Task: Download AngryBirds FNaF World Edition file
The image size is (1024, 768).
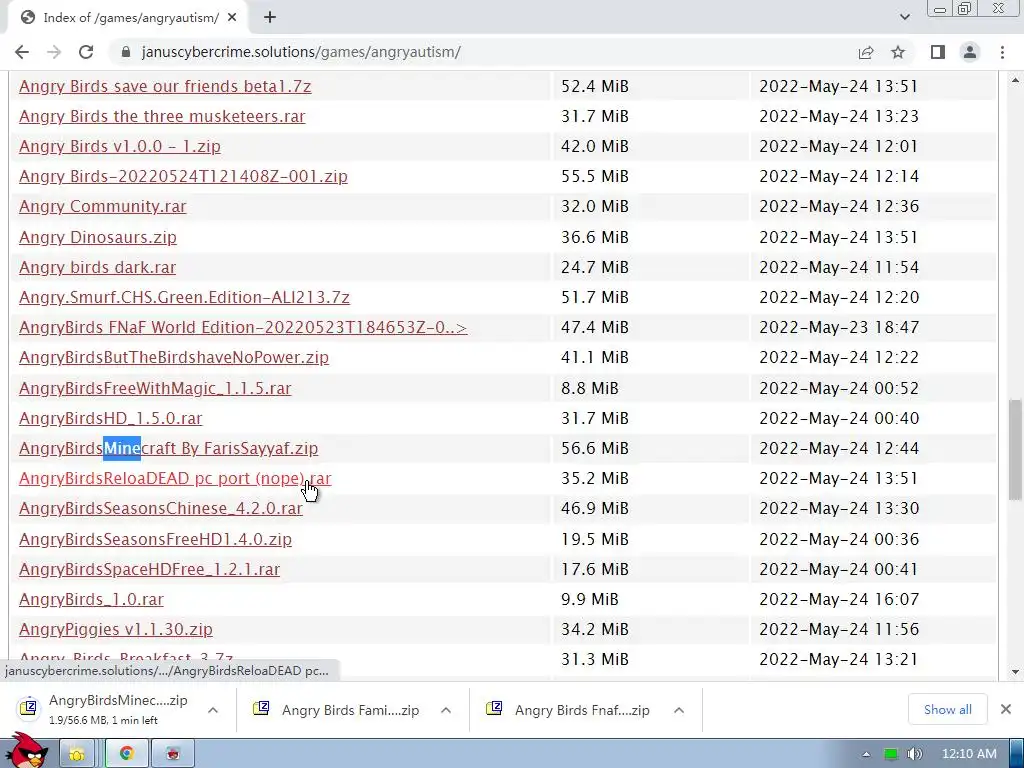Action: [x=243, y=327]
